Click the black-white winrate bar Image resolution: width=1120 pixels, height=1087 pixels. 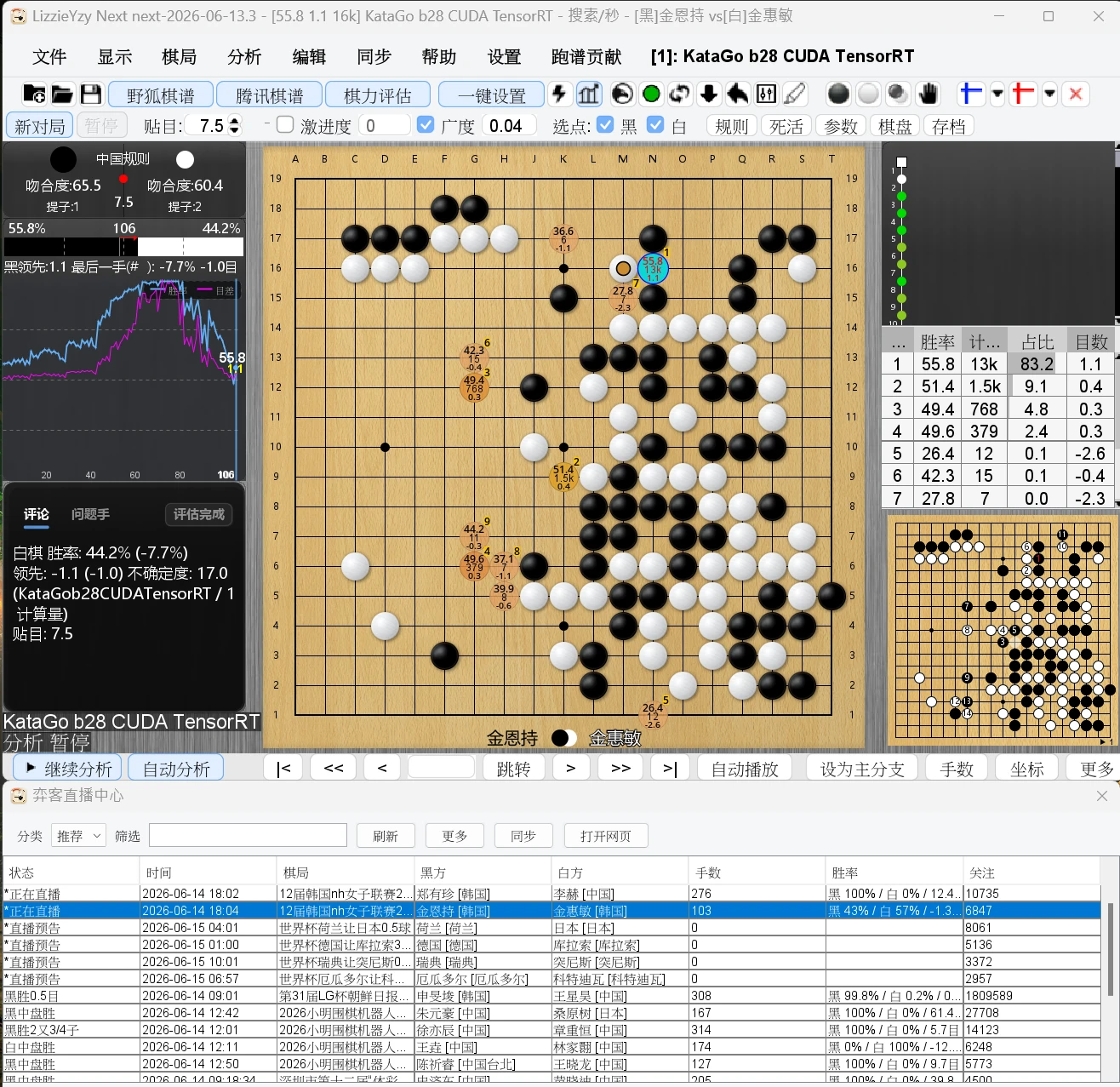tap(123, 247)
